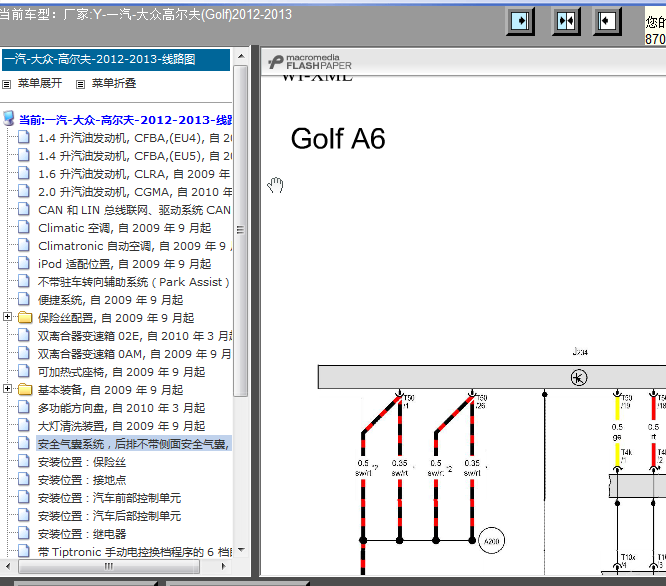Click horizontal scrollbar right arrow
The image size is (666, 586).
[x=224, y=566]
